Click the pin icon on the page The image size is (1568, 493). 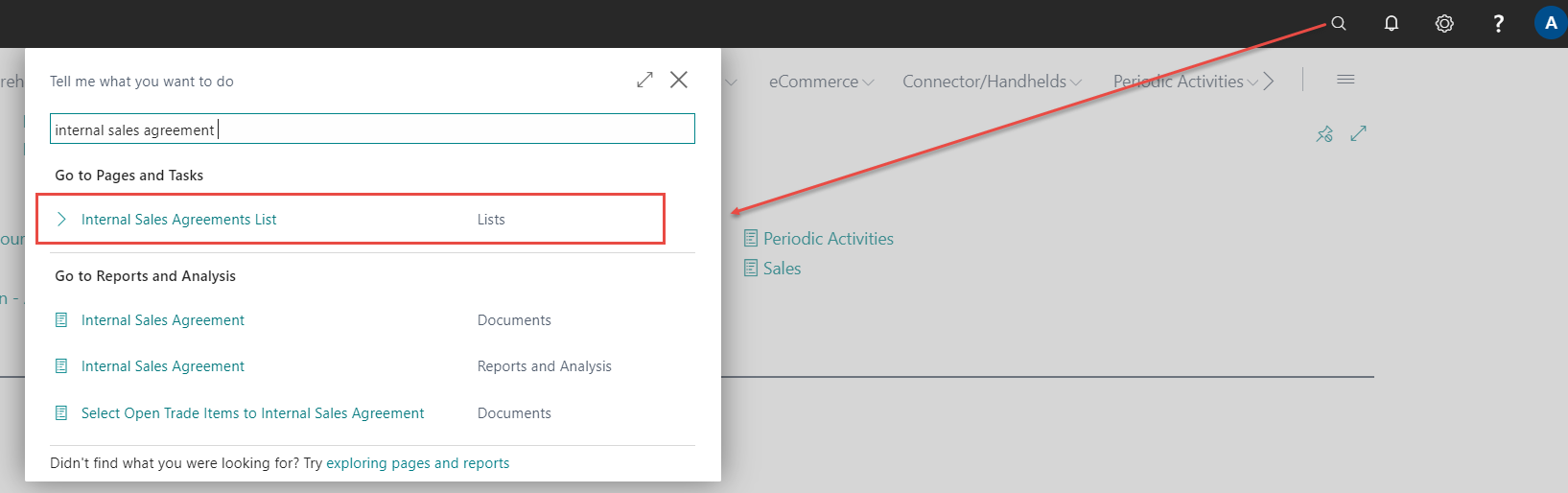(x=1324, y=134)
